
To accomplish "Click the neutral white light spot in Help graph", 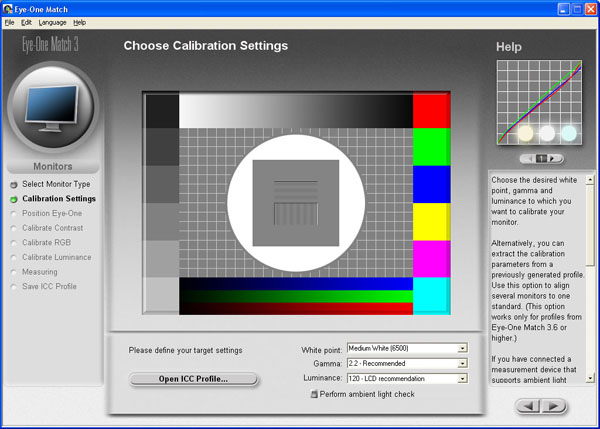I will (x=547, y=133).
